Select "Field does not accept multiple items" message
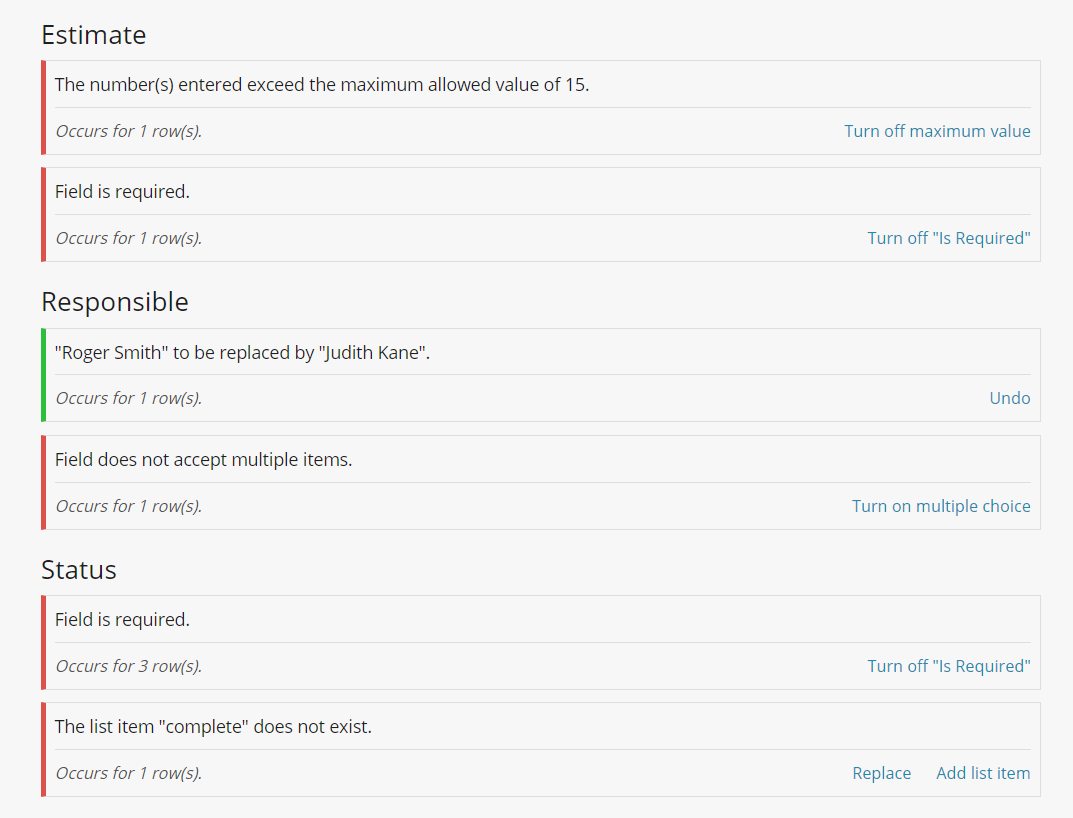The height and width of the screenshot is (818, 1073). 203,460
